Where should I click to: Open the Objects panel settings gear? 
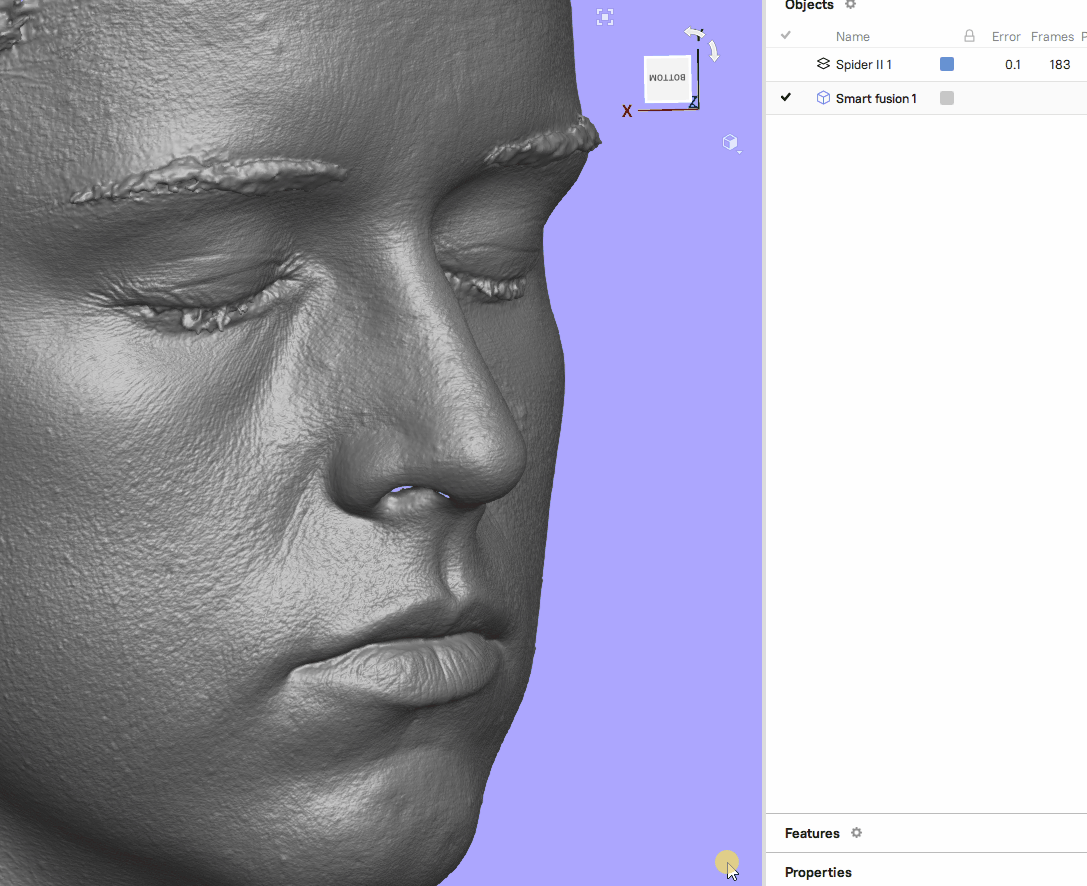click(x=851, y=5)
